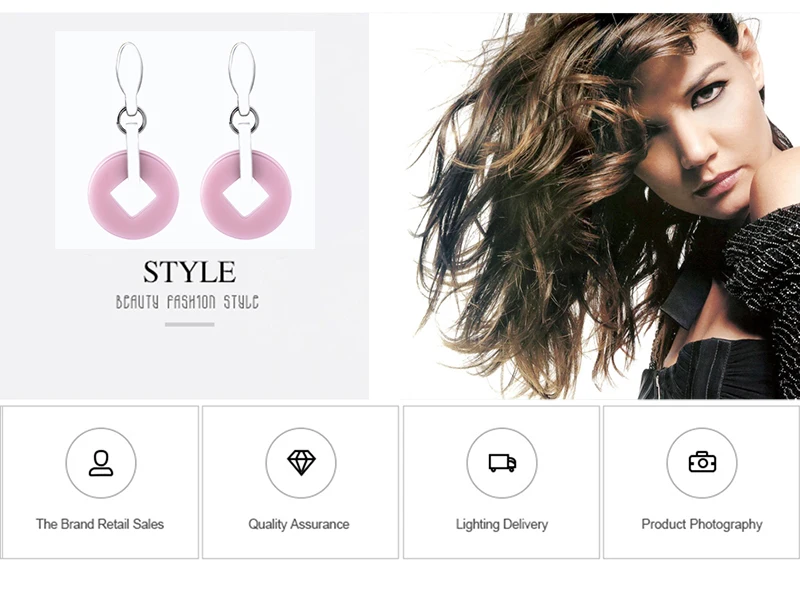Viewport: 800px width, 603px height.
Task: Click the right pink earring image
Action: click(x=245, y=140)
